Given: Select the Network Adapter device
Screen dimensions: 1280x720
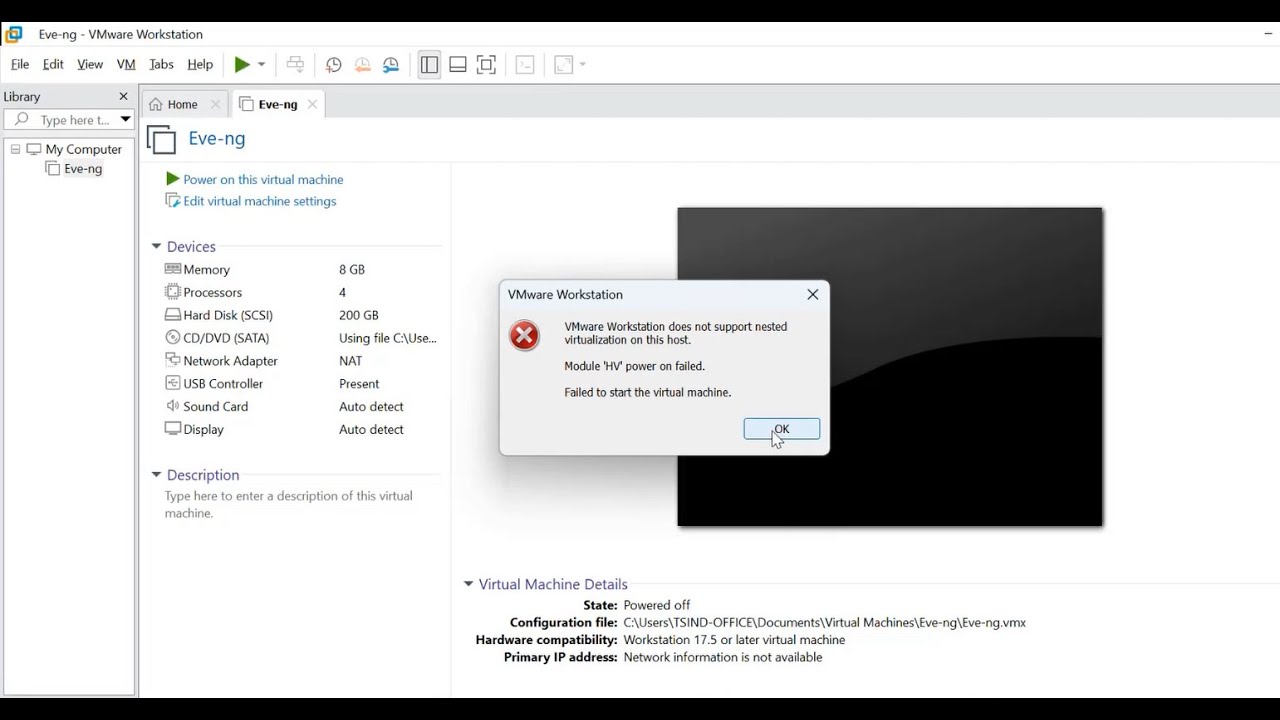Looking at the screenshot, I should (x=300, y=361).
